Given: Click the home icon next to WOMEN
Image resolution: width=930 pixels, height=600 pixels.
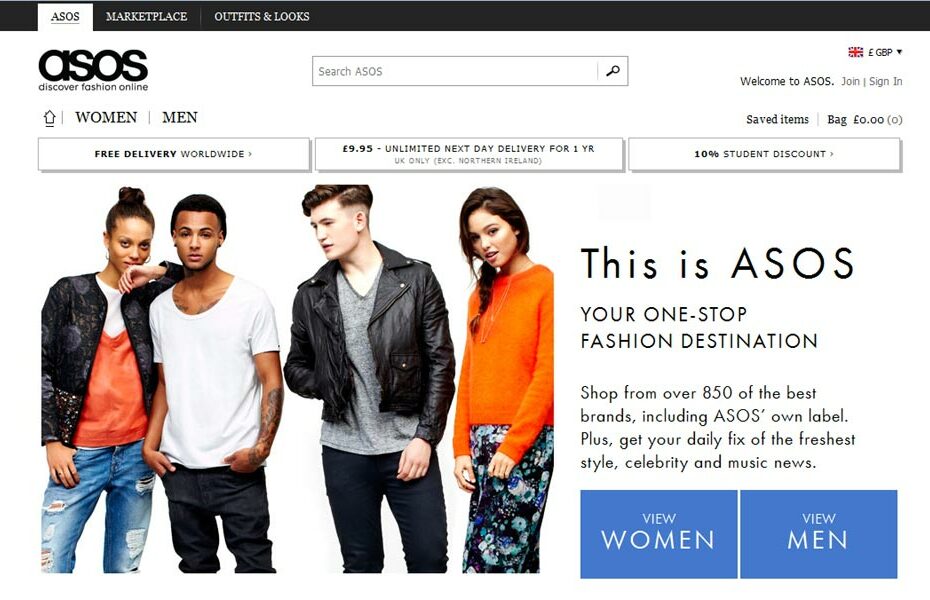Looking at the screenshot, I should click(50, 118).
